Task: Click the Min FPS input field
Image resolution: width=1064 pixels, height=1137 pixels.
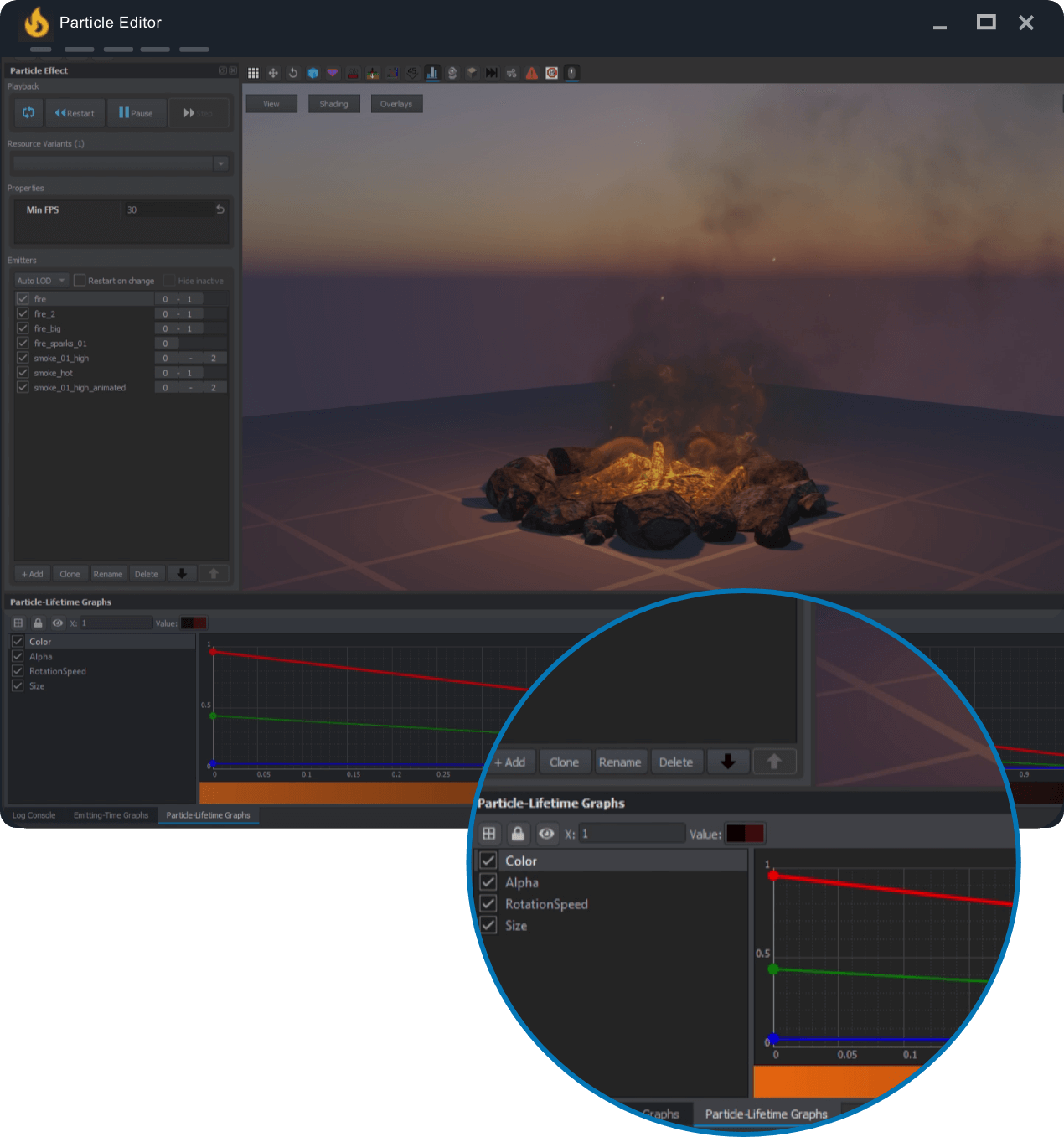Action: 168,209
